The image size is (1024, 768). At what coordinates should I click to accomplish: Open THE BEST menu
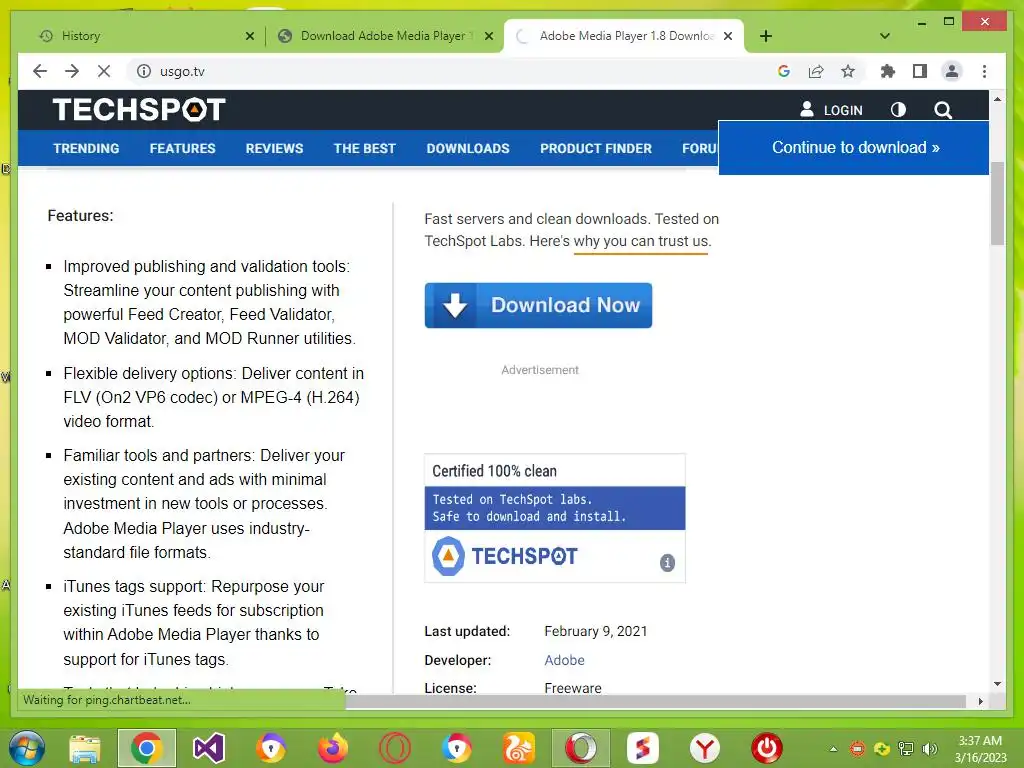(x=364, y=148)
